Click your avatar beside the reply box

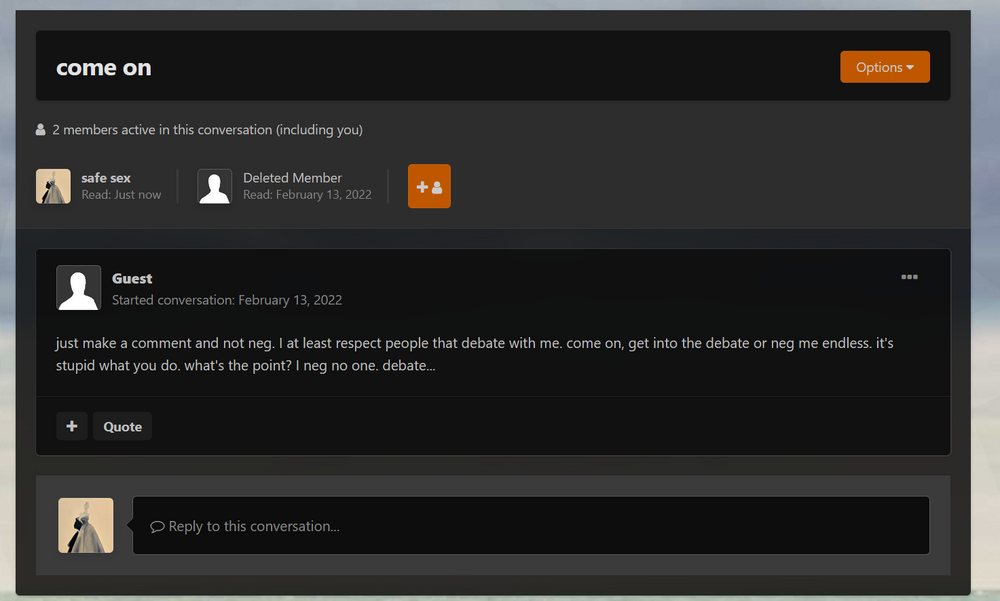[86, 526]
